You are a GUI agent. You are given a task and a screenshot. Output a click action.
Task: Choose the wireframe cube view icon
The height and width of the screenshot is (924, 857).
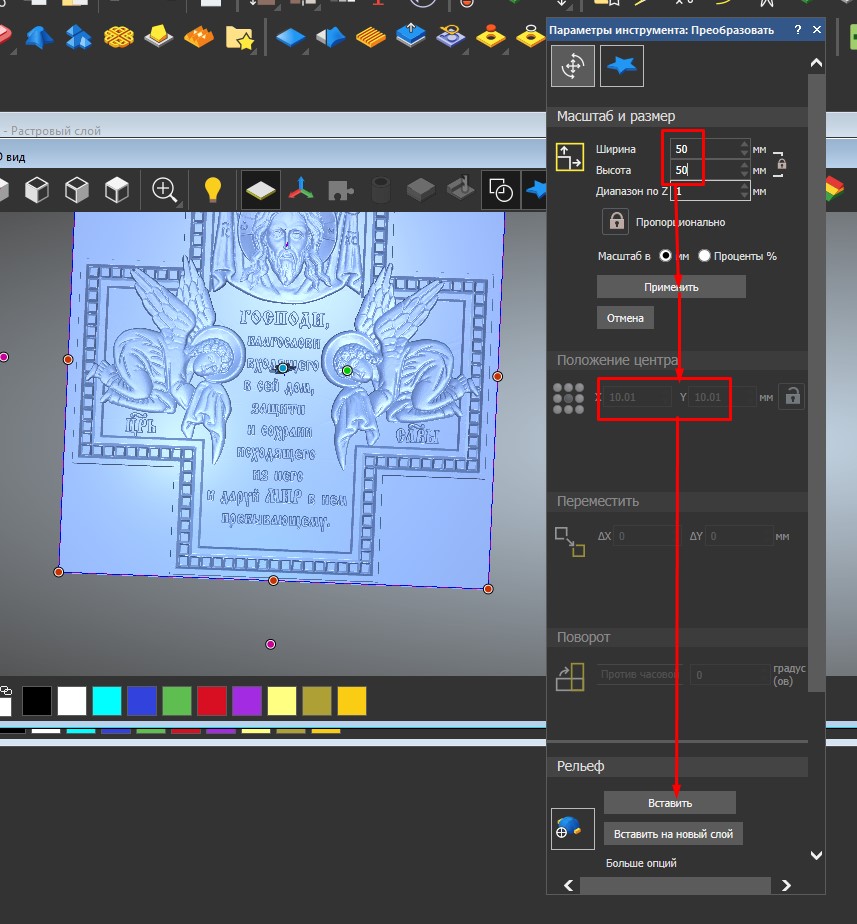[x=77, y=190]
